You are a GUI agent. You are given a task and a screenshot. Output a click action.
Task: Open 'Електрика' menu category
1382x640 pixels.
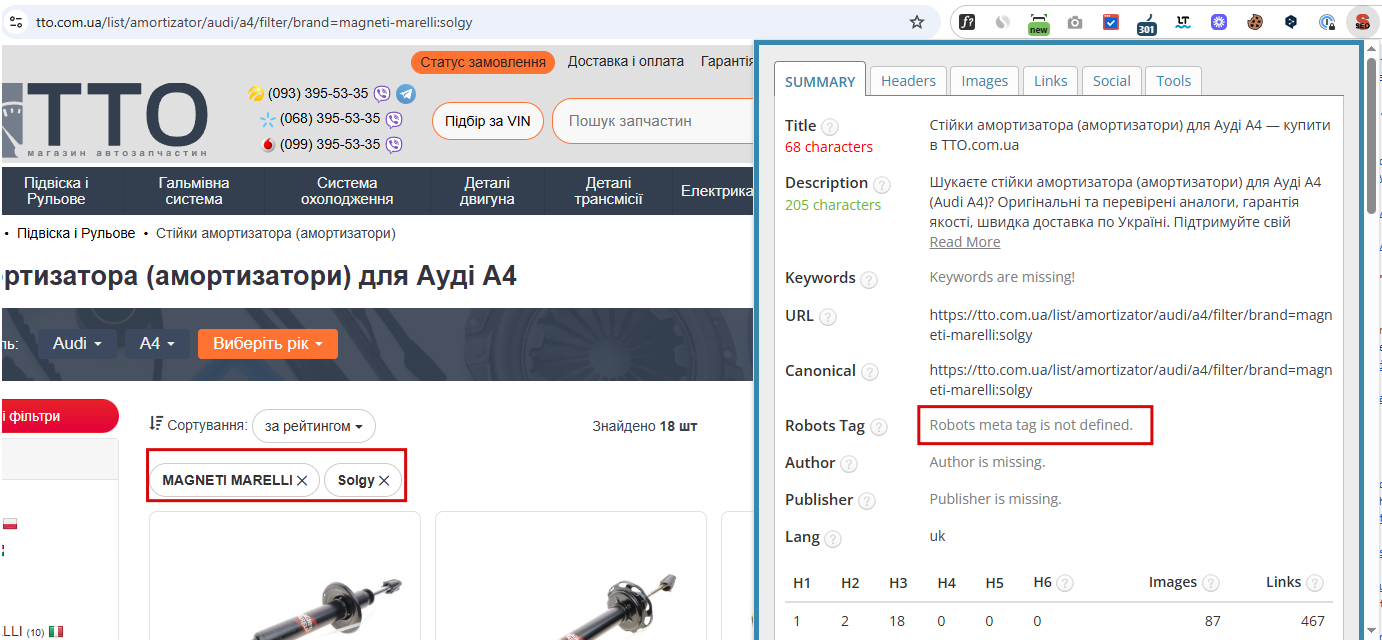(x=716, y=191)
